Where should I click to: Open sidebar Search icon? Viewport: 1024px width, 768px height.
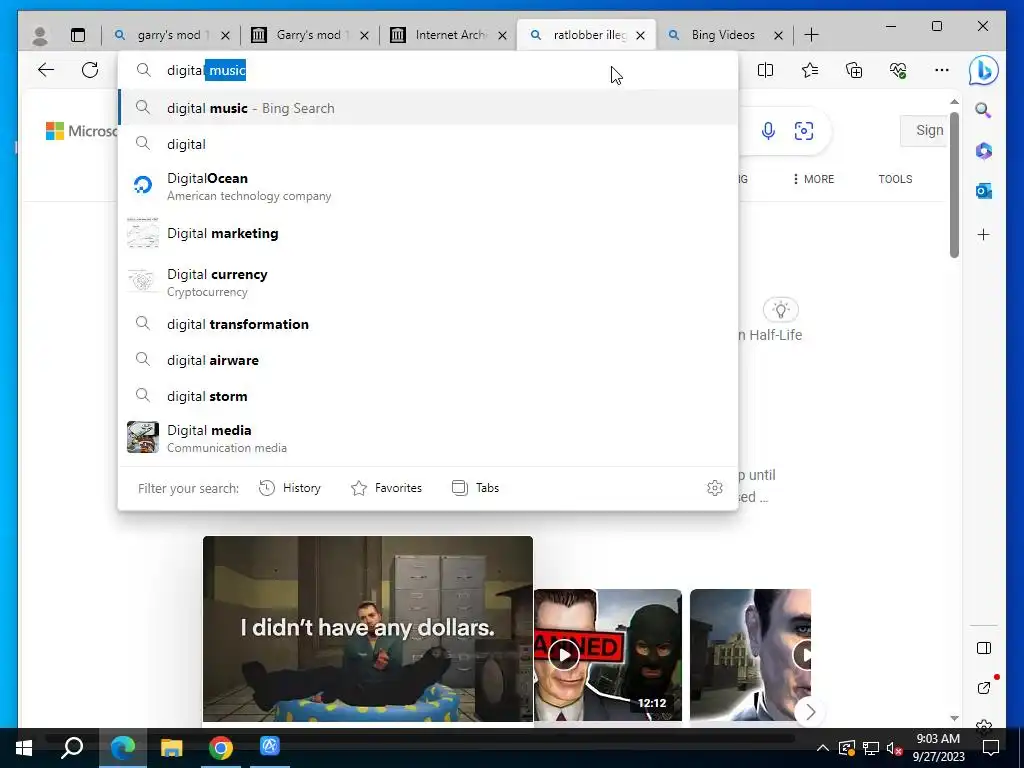(x=984, y=110)
